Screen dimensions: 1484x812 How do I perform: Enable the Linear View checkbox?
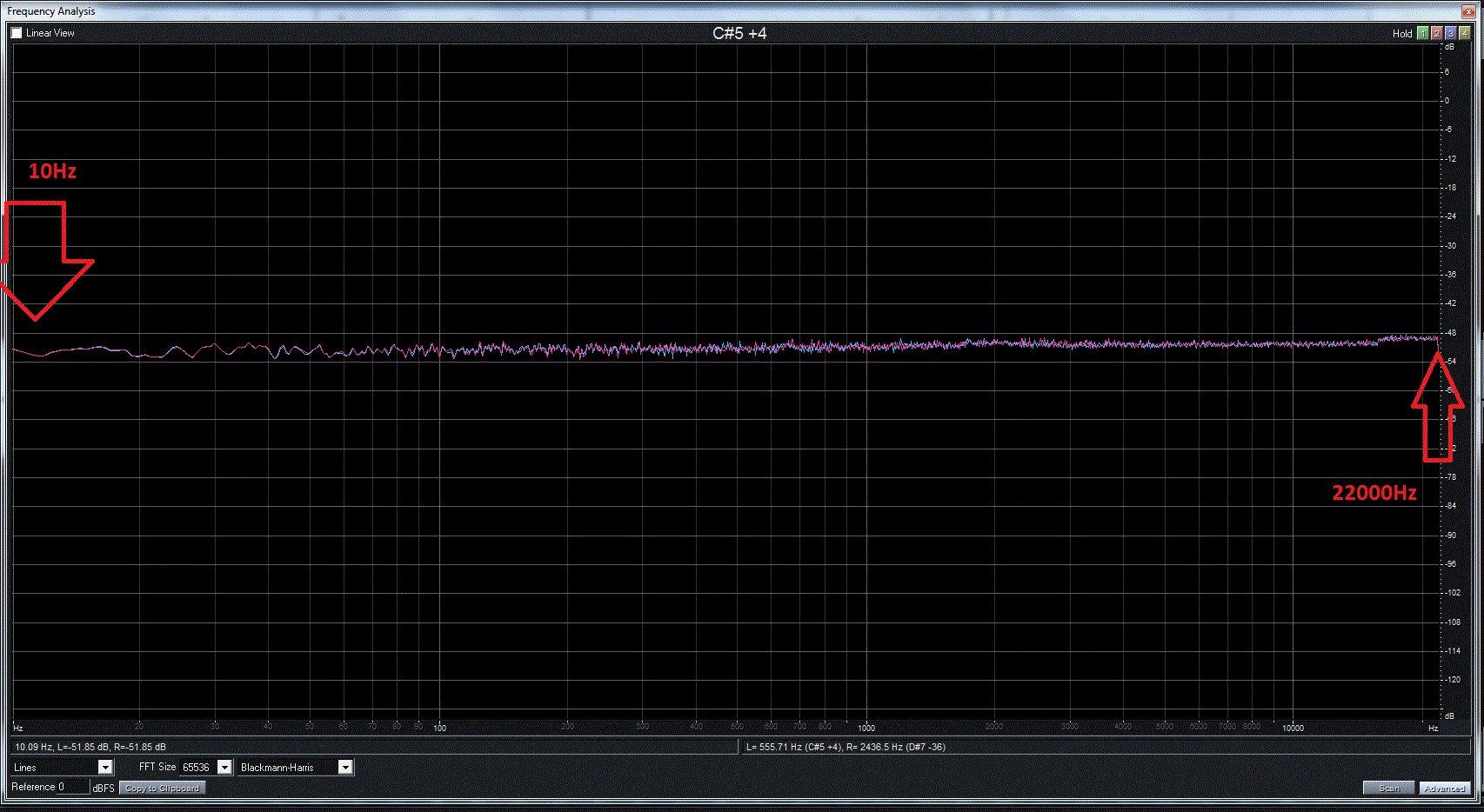[x=17, y=33]
